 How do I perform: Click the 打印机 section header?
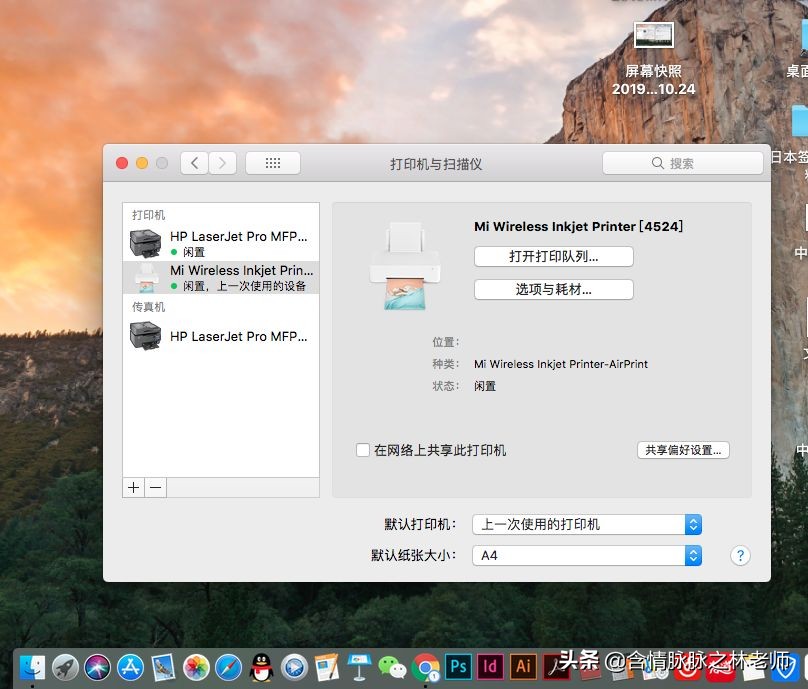[148, 215]
